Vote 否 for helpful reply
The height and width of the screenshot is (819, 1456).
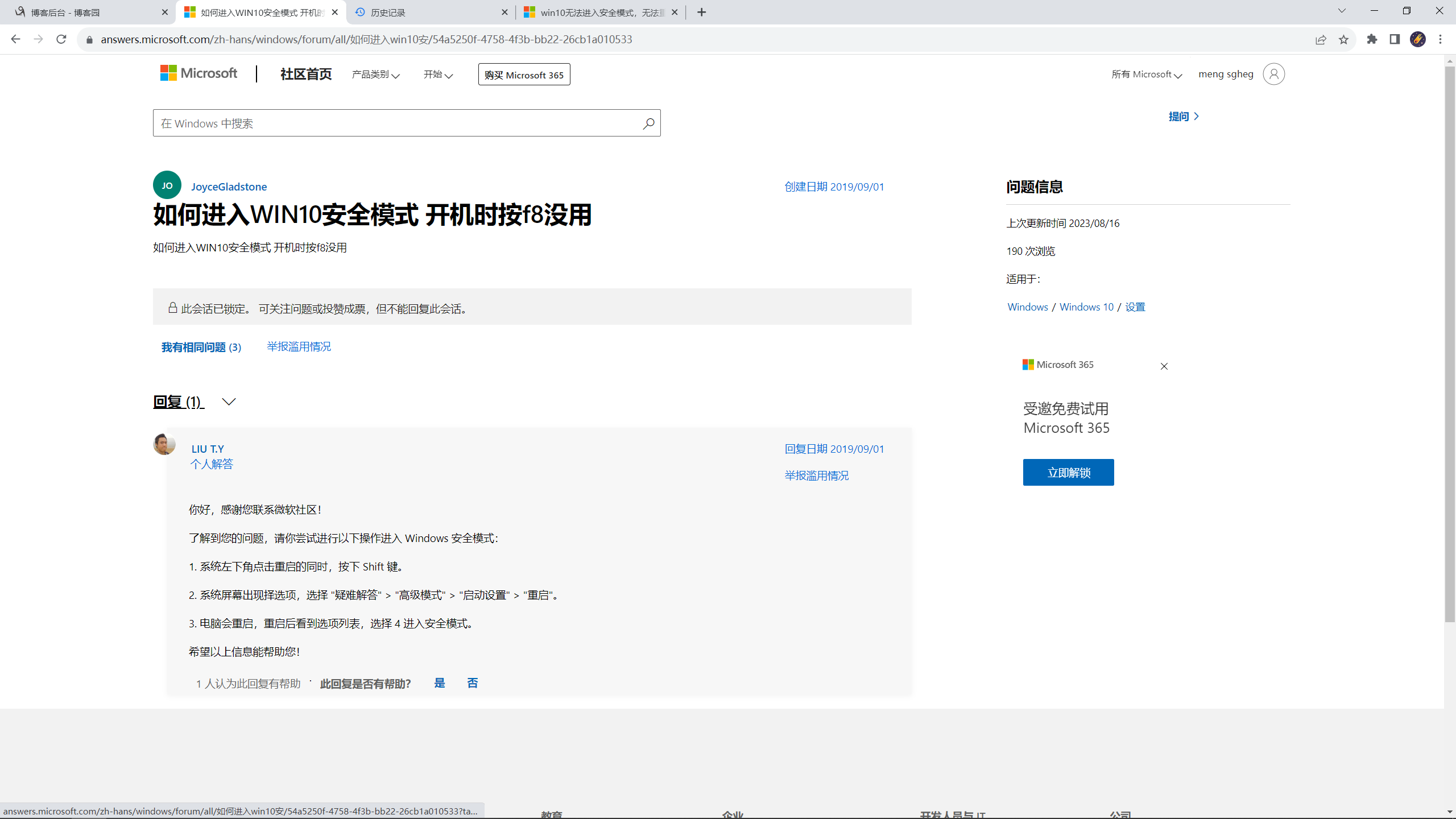[x=472, y=683]
